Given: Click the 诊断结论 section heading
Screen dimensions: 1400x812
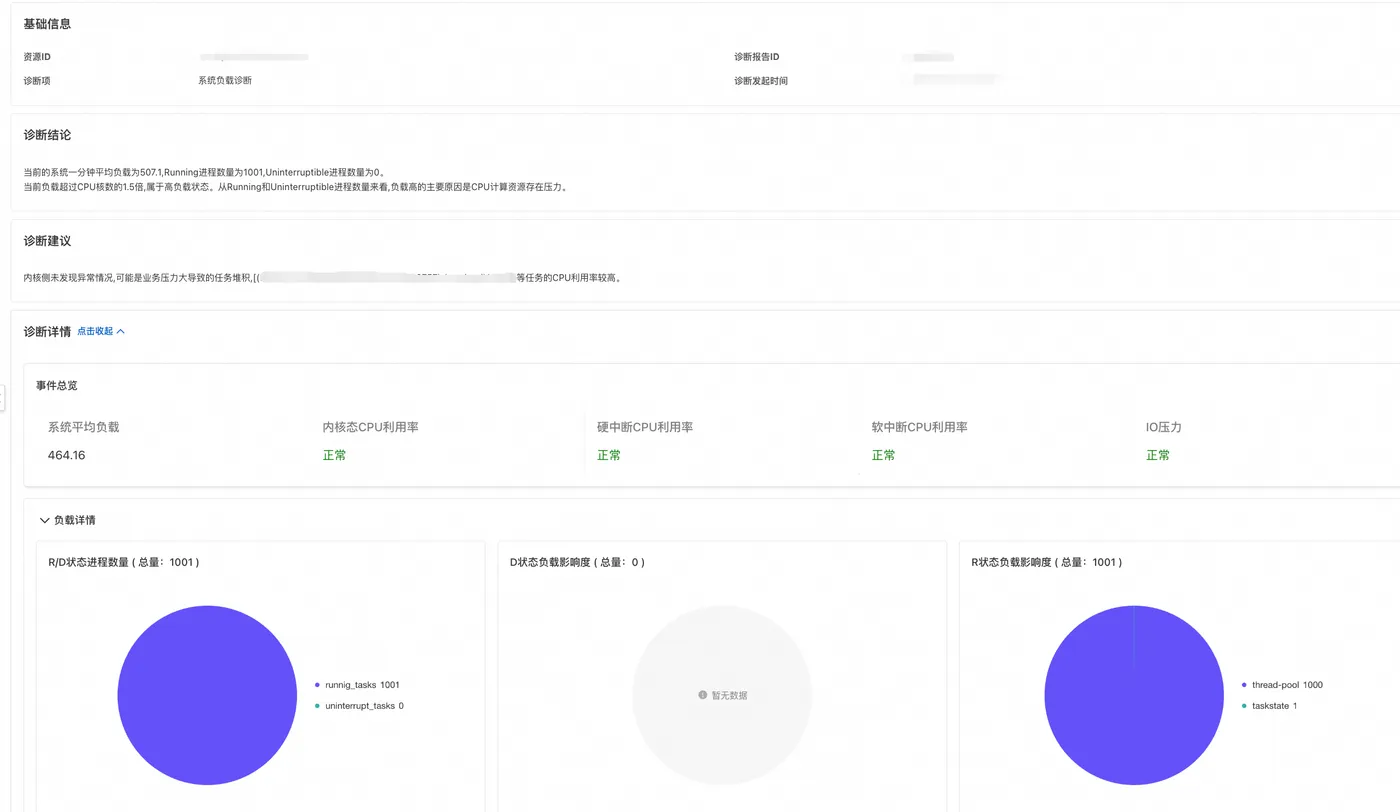Looking at the screenshot, I should coord(47,135).
